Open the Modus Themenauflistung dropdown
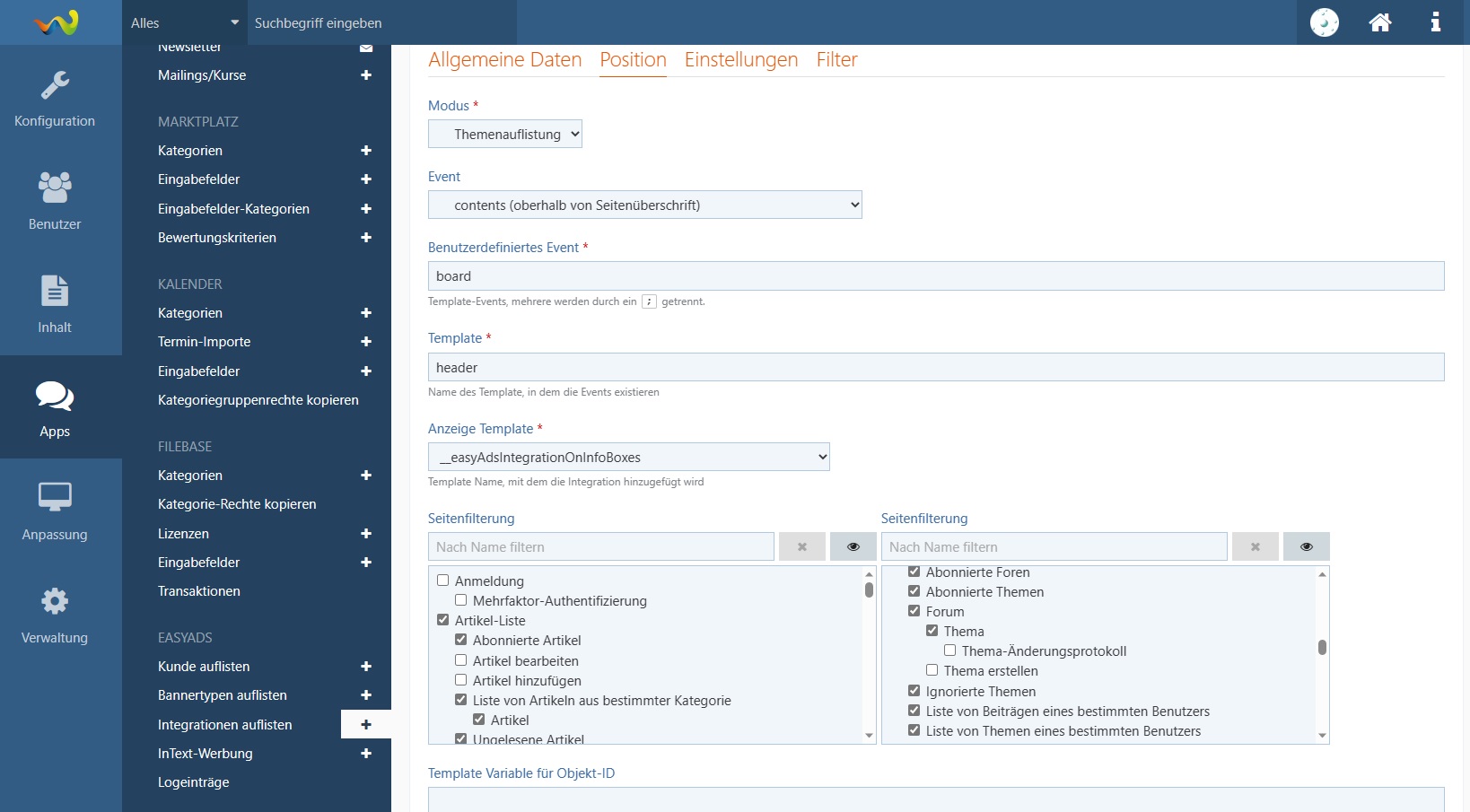 tap(505, 134)
